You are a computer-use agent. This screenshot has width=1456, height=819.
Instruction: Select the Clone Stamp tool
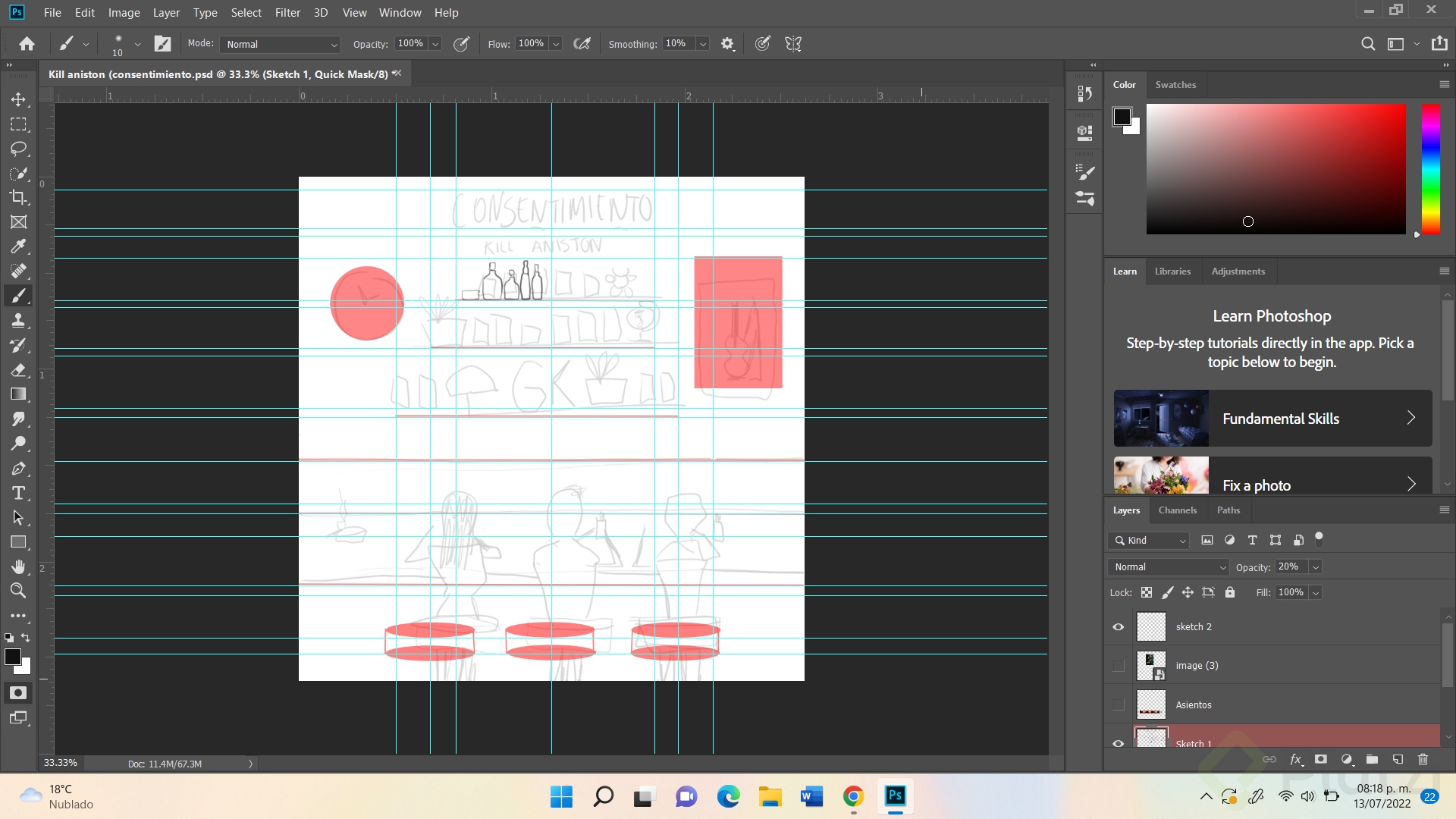point(19,320)
